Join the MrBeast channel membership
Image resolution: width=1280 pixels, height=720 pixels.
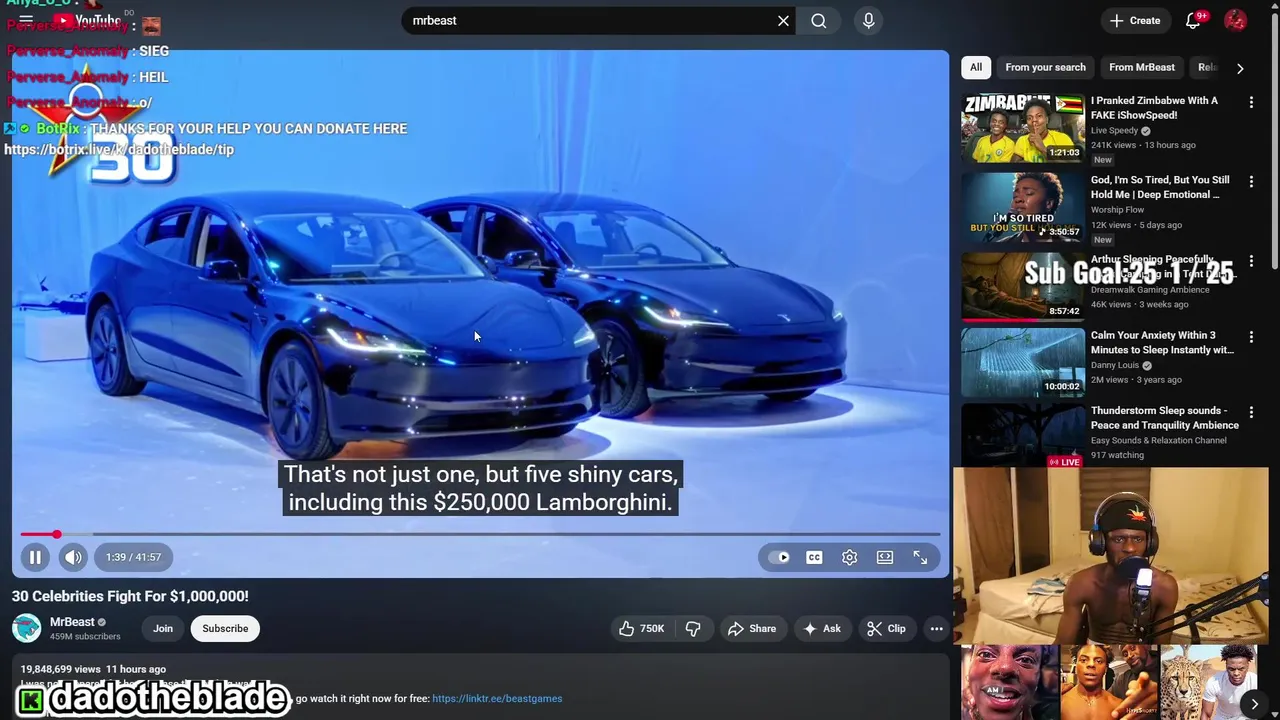click(163, 628)
